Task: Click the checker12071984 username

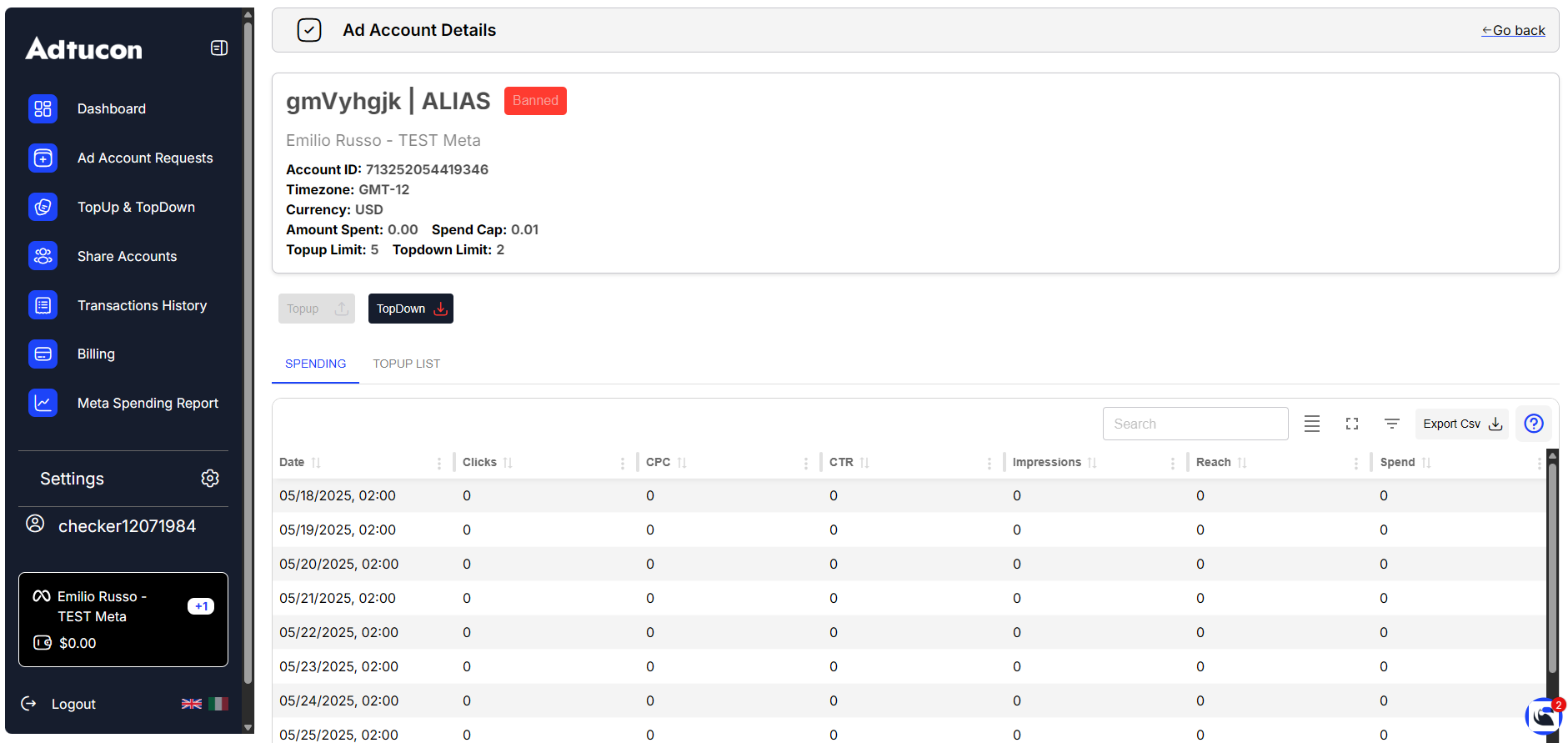Action: [x=127, y=526]
